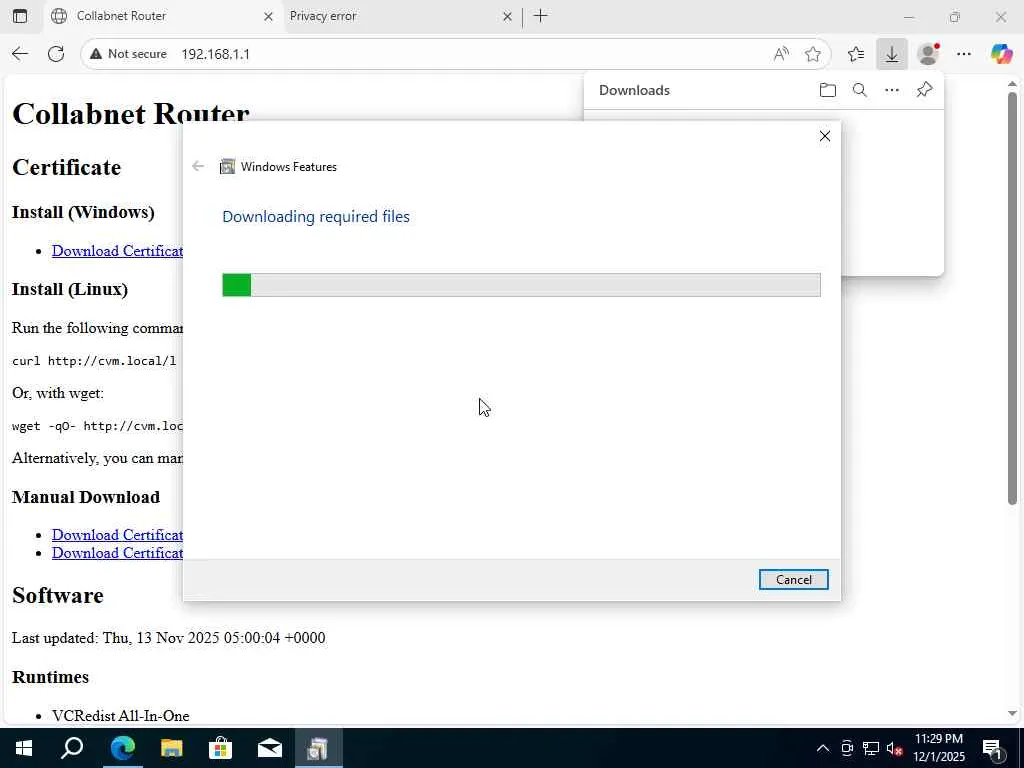Image resolution: width=1024 pixels, height=768 pixels.
Task: Close the Collabnet Router tab
Action: 268,16
